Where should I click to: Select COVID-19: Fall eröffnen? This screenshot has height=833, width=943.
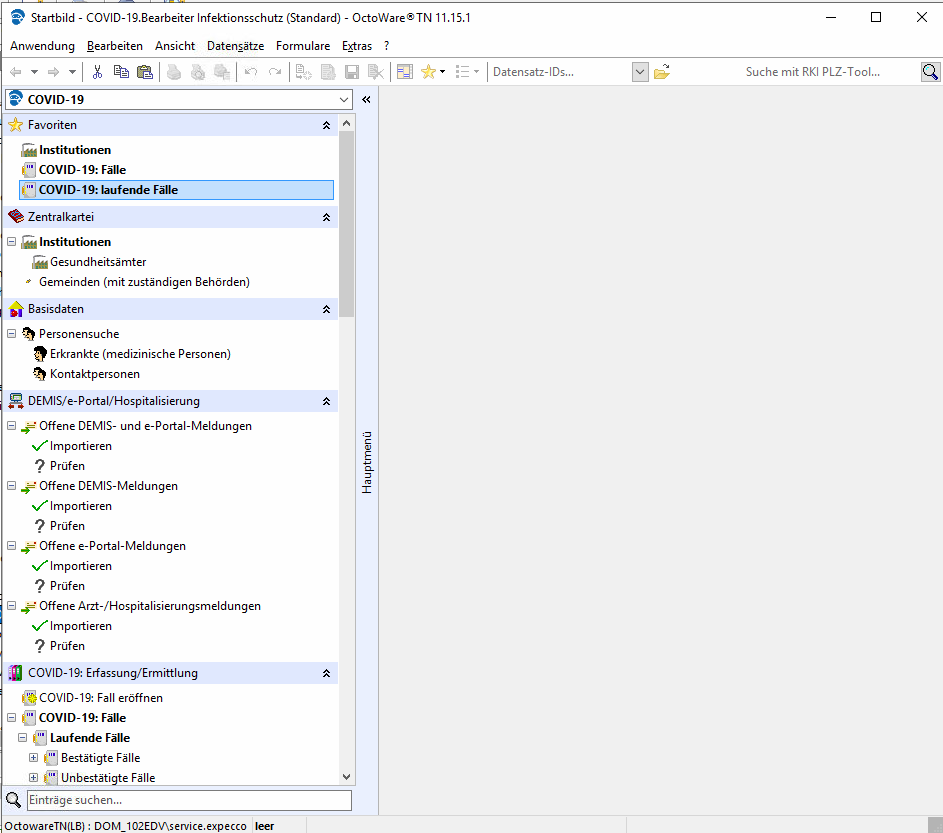point(100,698)
